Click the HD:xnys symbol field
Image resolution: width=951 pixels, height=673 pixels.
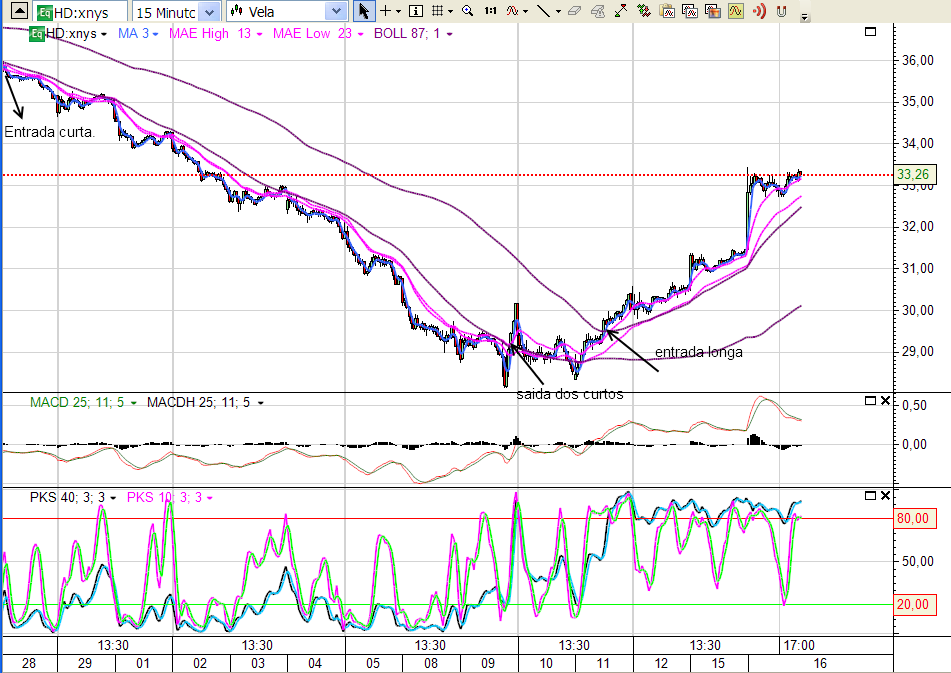(81, 12)
